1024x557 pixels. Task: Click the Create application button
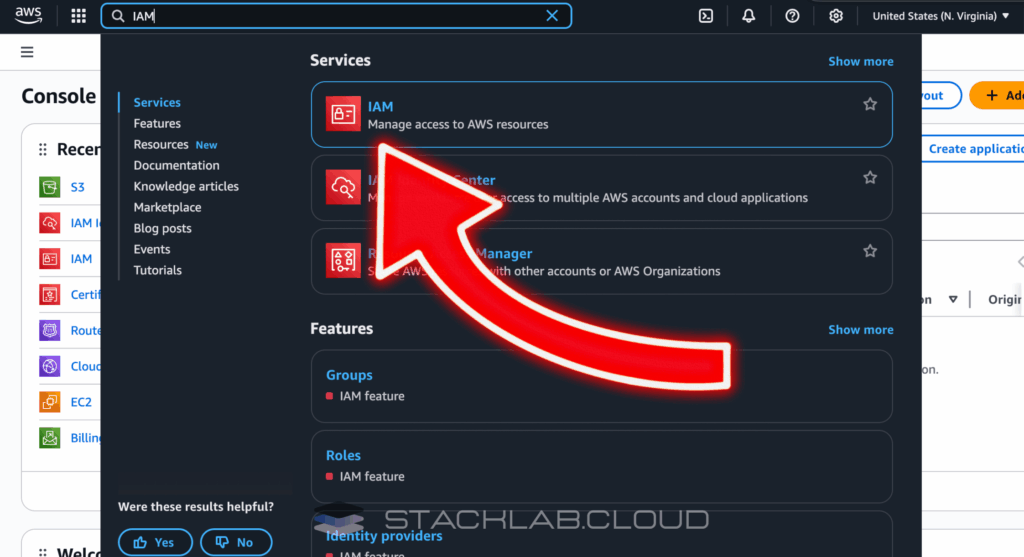pos(974,149)
